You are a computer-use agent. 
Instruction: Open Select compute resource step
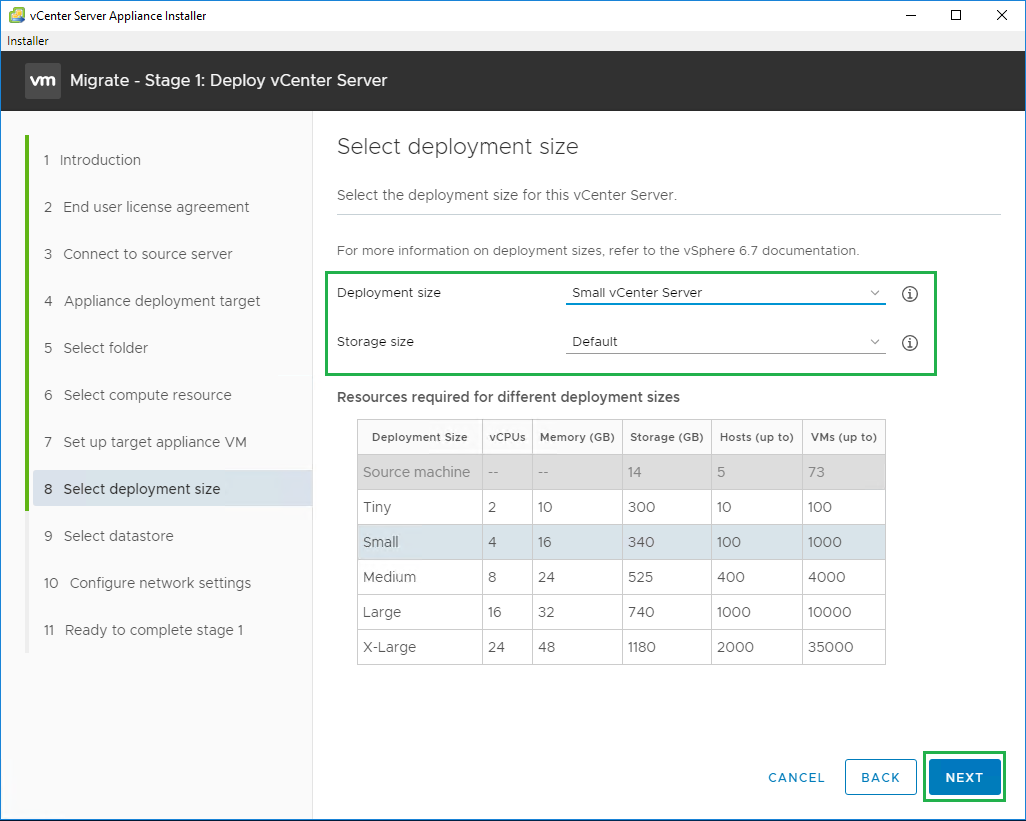[147, 395]
